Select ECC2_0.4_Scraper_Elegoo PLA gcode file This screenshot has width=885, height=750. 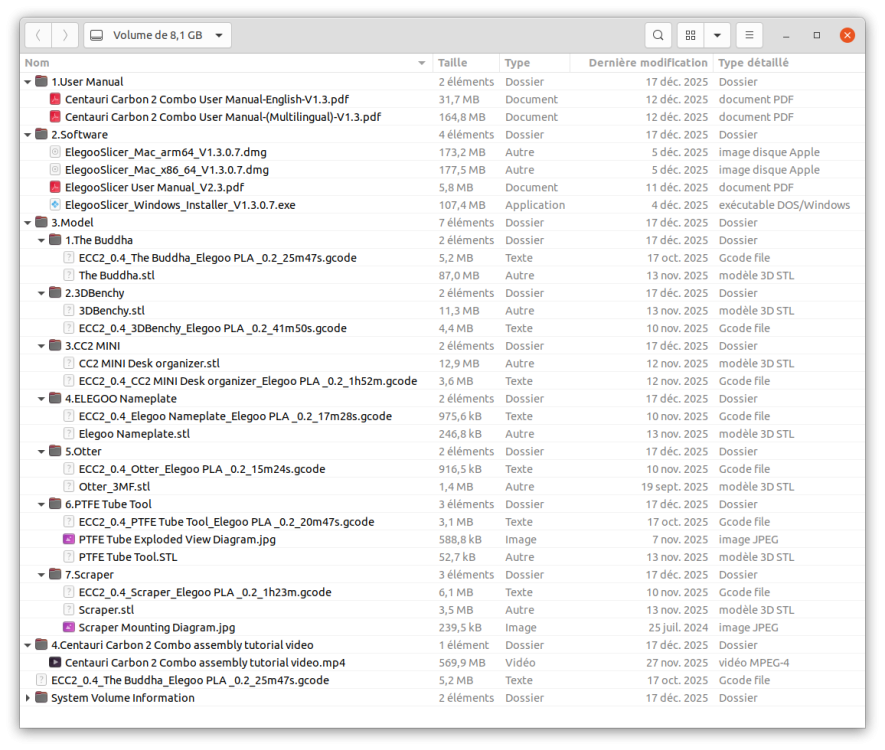[x=205, y=592]
